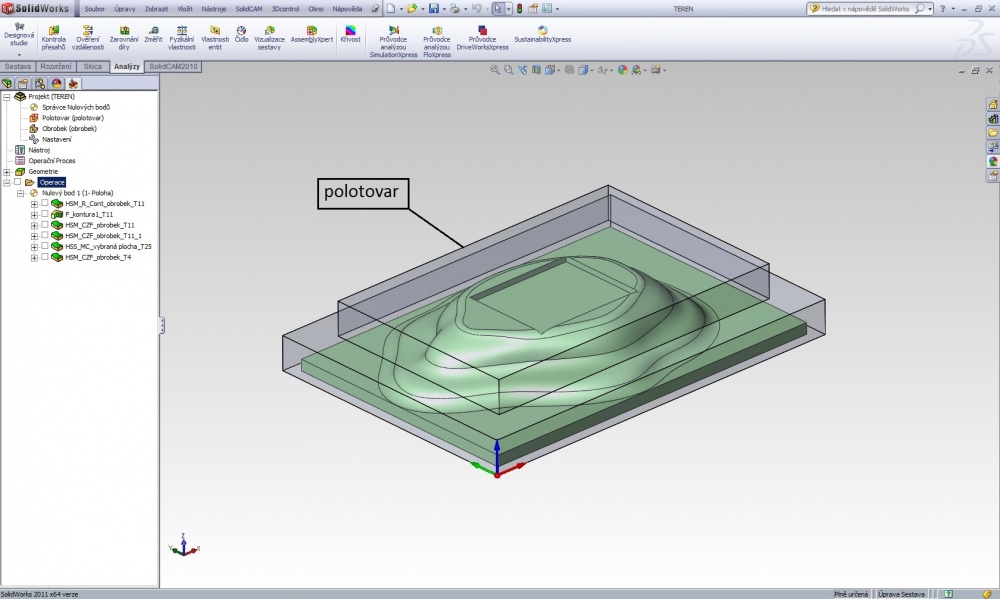Switch to the Skica tab
1000x599 pixels.
92,66
